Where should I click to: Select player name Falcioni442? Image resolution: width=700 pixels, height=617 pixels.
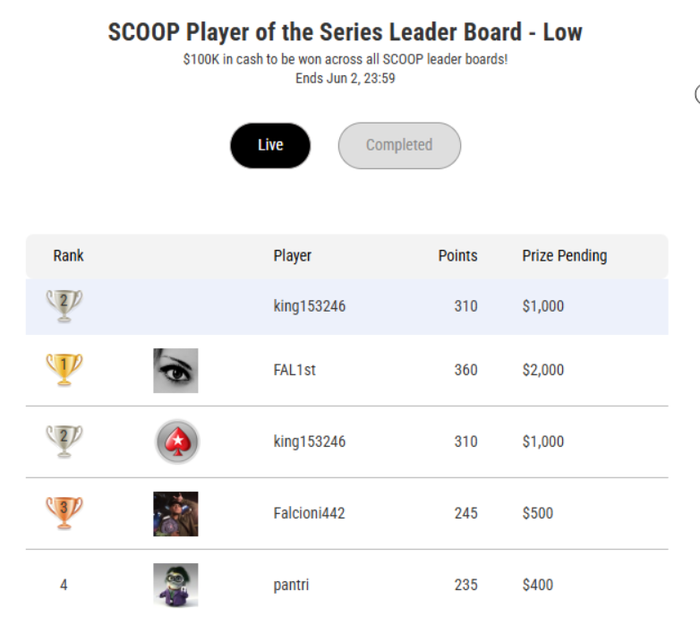tap(309, 513)
